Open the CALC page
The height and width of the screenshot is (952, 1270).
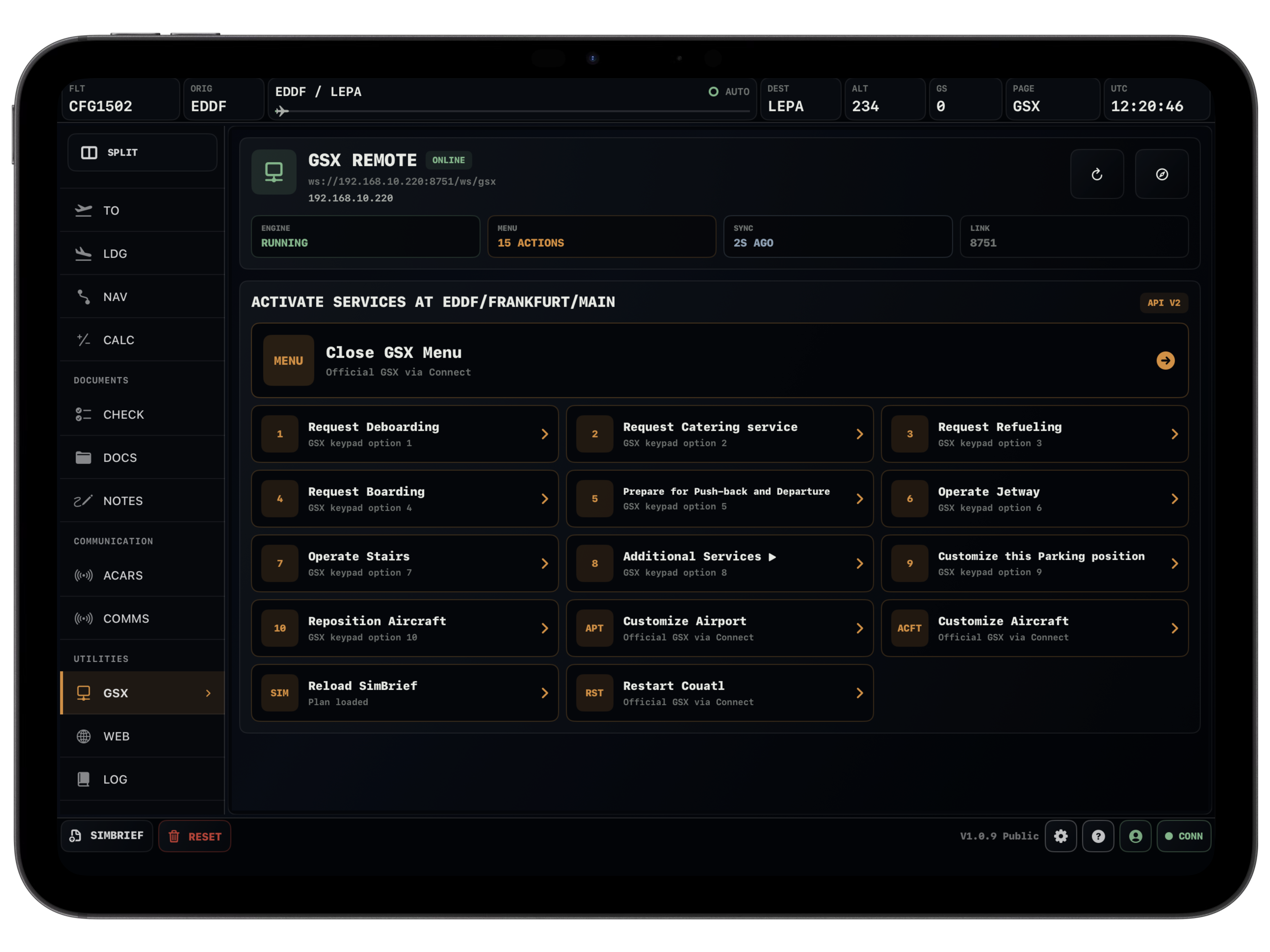coord(142,340)
